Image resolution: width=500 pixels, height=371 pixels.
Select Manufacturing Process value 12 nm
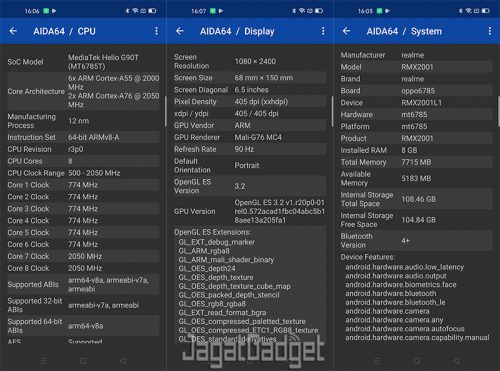tap(78, 121)
